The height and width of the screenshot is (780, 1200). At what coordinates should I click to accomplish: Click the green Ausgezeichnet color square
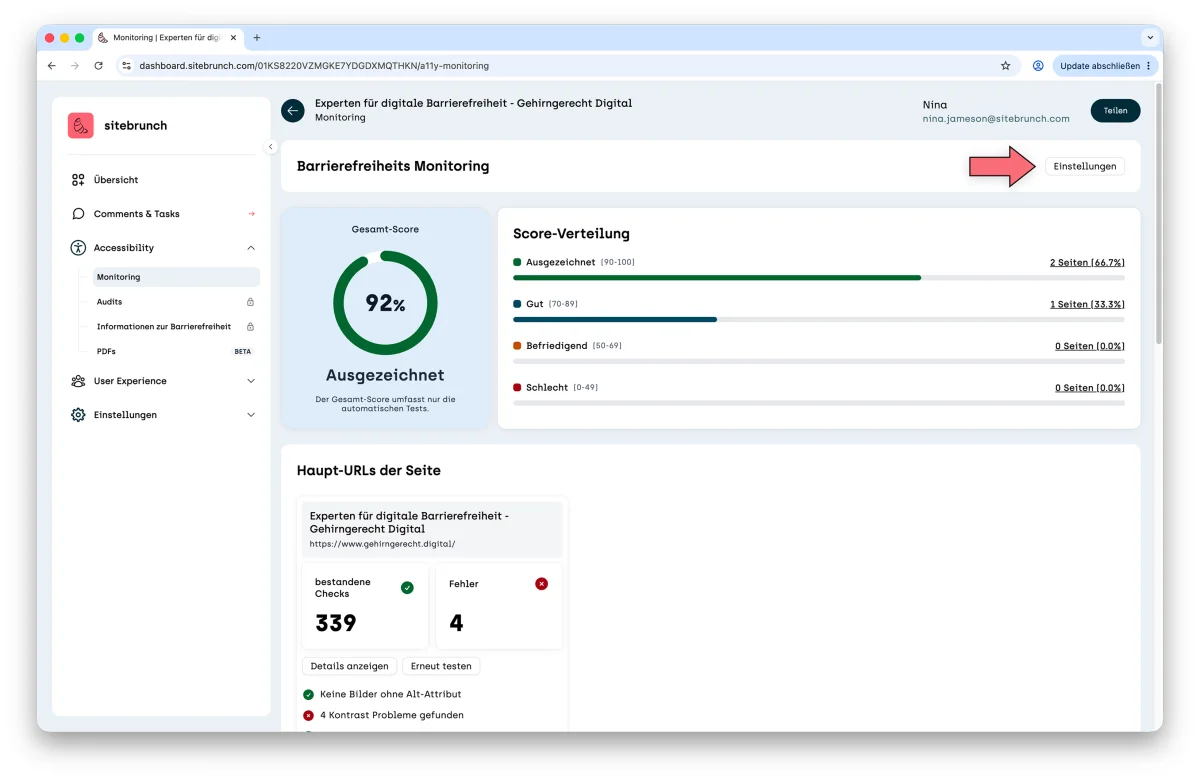[517, 262]
